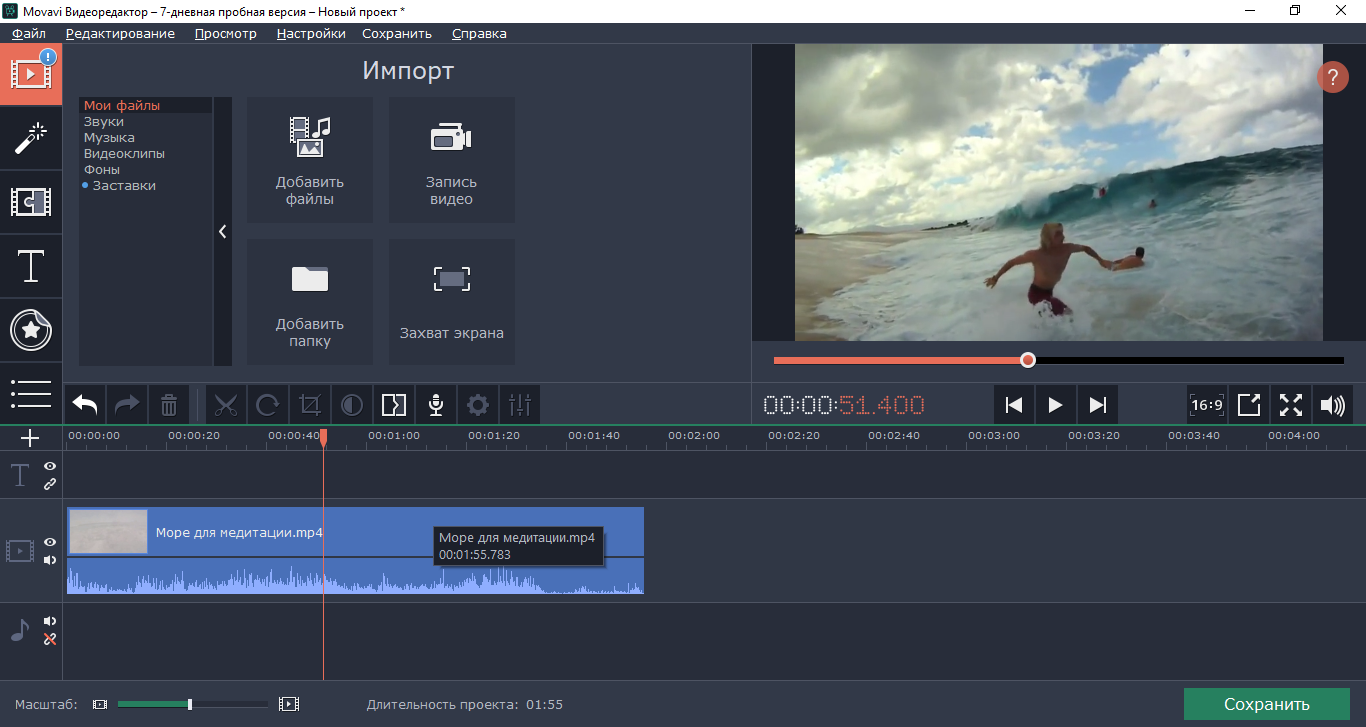
Task: Click the Масштаб zoom slider
Action: click(x=190, y=704)
